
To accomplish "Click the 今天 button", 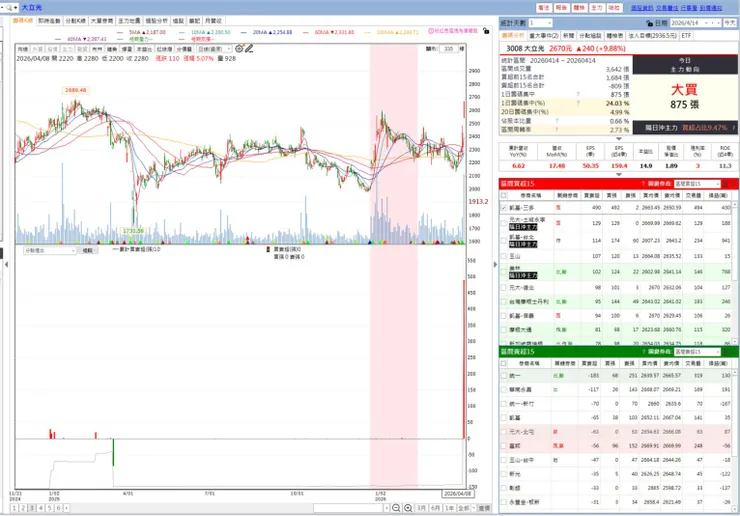I will pyautogui.click(x=730, y=23).
